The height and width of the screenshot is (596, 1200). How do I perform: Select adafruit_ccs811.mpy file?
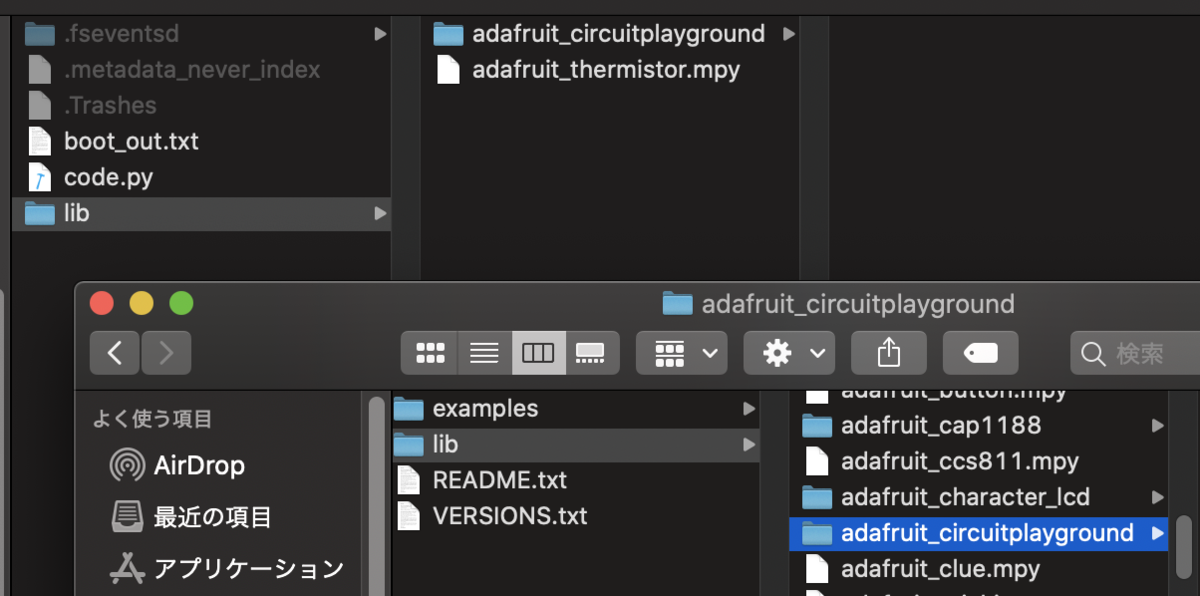(979, 461)
